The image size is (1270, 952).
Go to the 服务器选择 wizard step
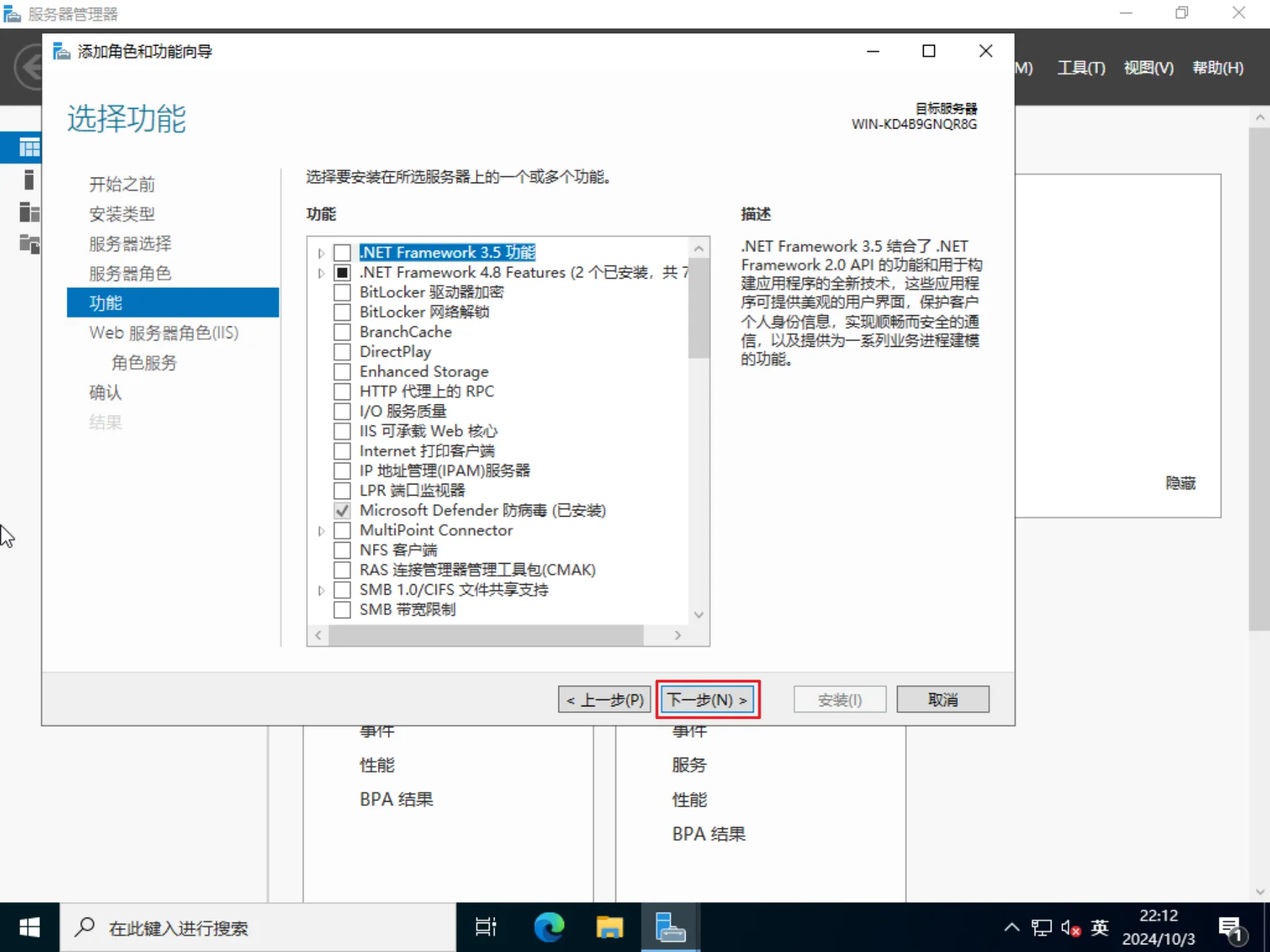[x=130, y=244]
